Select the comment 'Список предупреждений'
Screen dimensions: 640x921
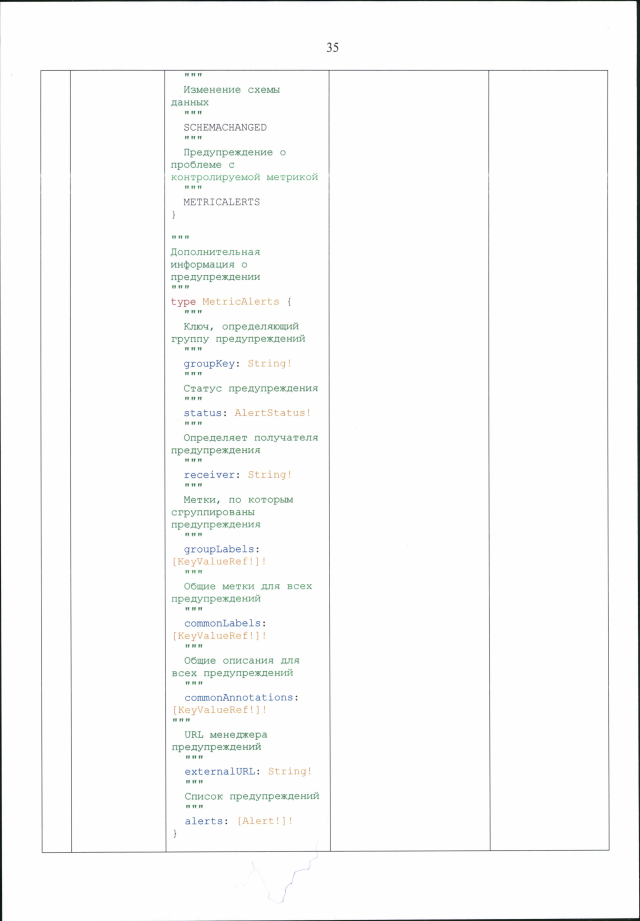pyautogui.click(x=250, y=797)
